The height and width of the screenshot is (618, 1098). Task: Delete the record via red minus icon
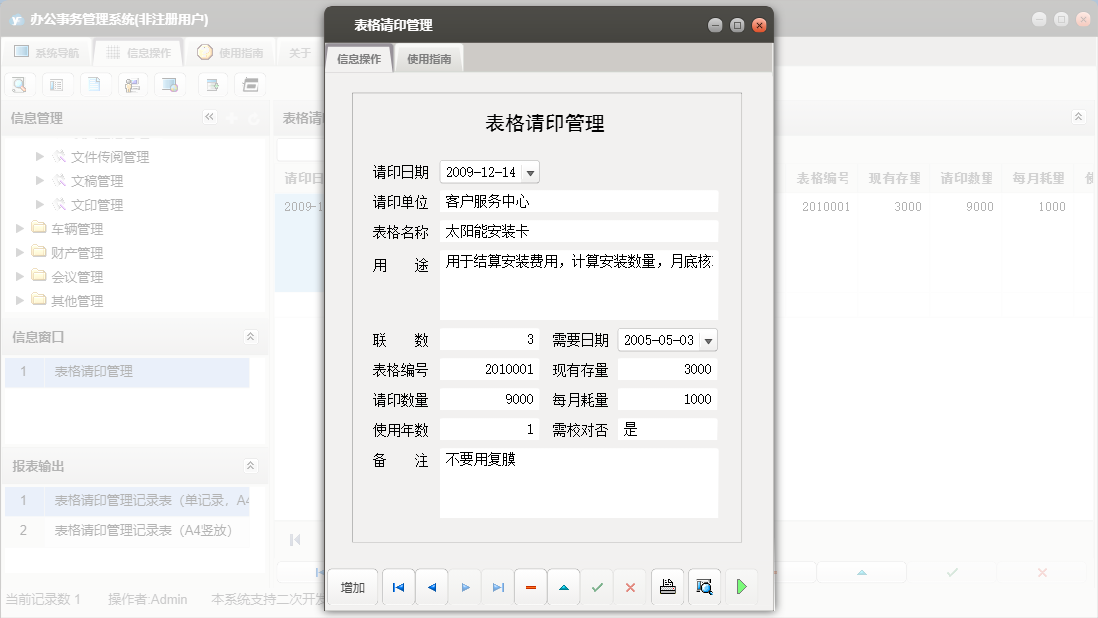[x=530, y=587]
